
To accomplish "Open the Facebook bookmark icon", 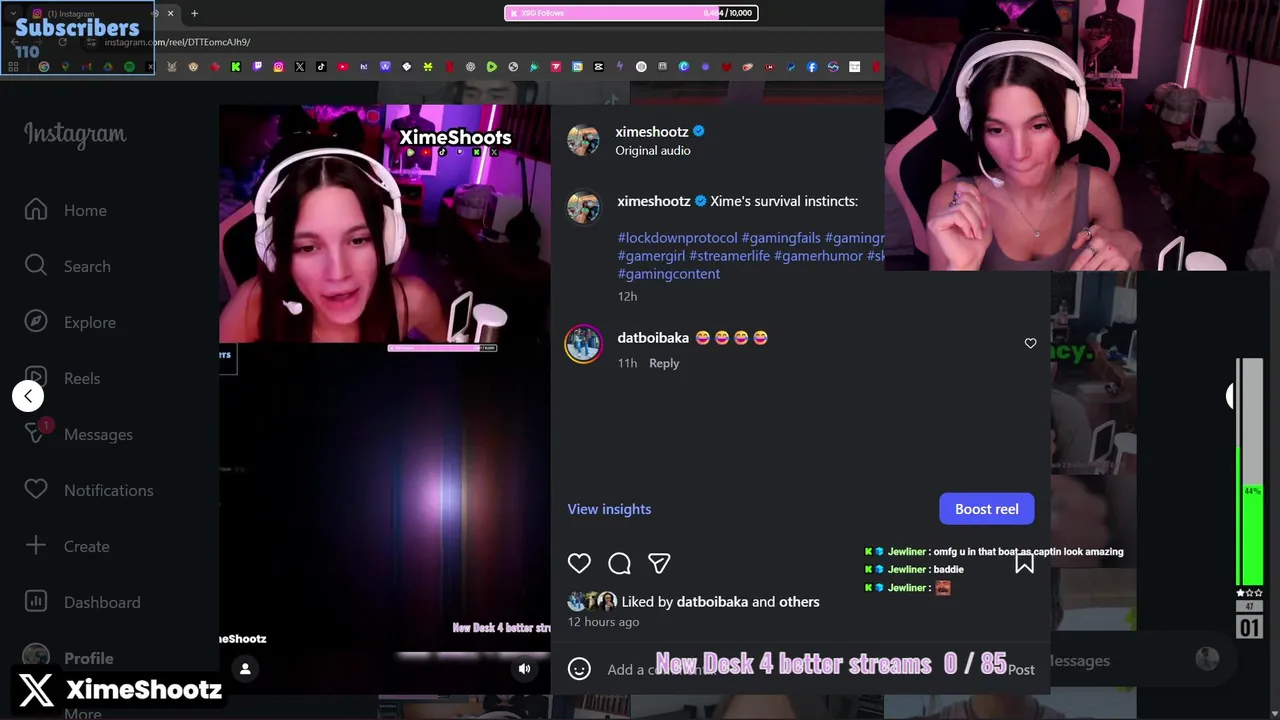I will 812,67.
